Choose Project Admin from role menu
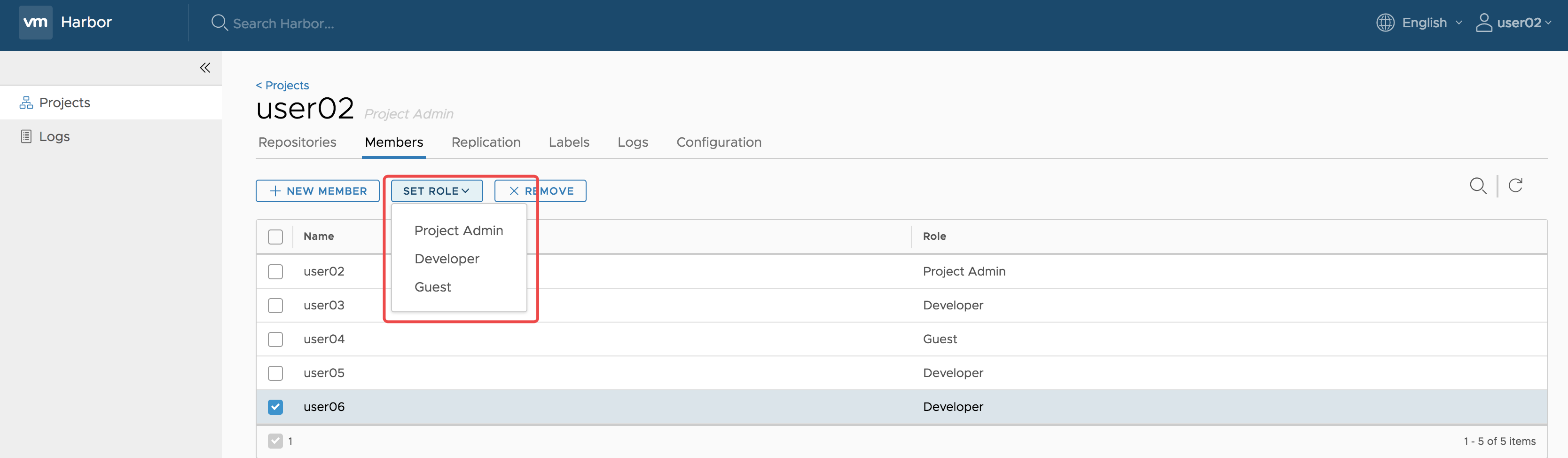The image size is (1568, 458). coord(458,231)
